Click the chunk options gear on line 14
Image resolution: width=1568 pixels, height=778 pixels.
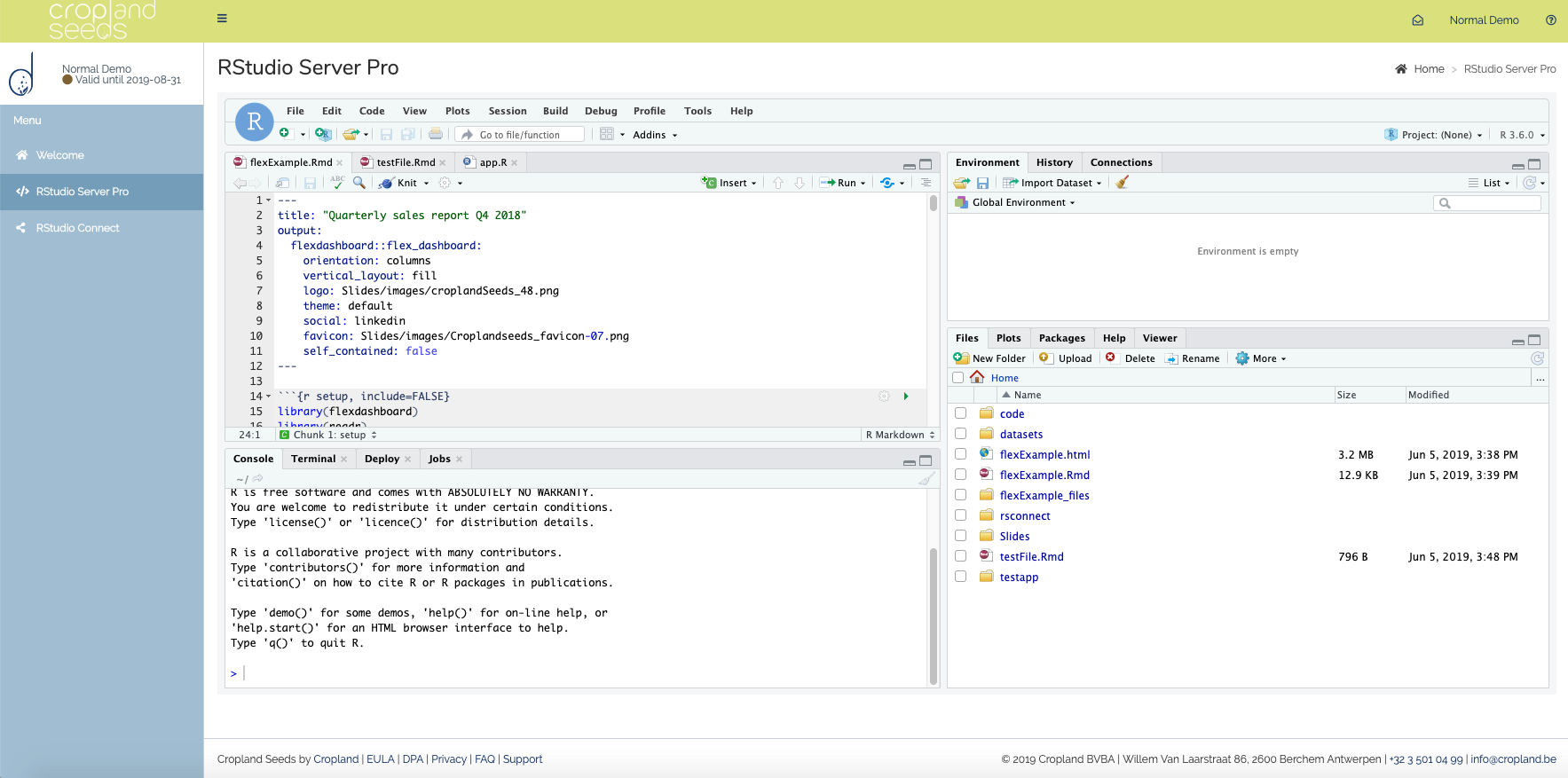pos(884,397)
